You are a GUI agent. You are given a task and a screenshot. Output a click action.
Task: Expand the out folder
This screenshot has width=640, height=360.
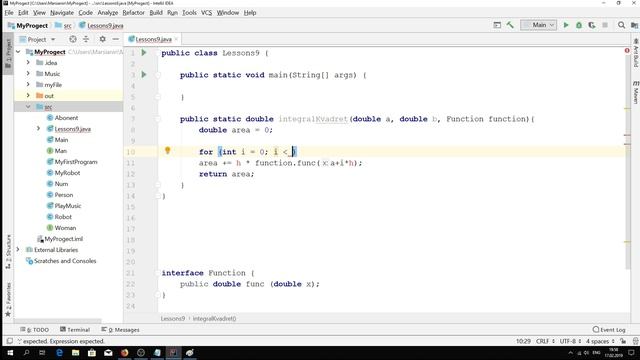tap(28, 96)
